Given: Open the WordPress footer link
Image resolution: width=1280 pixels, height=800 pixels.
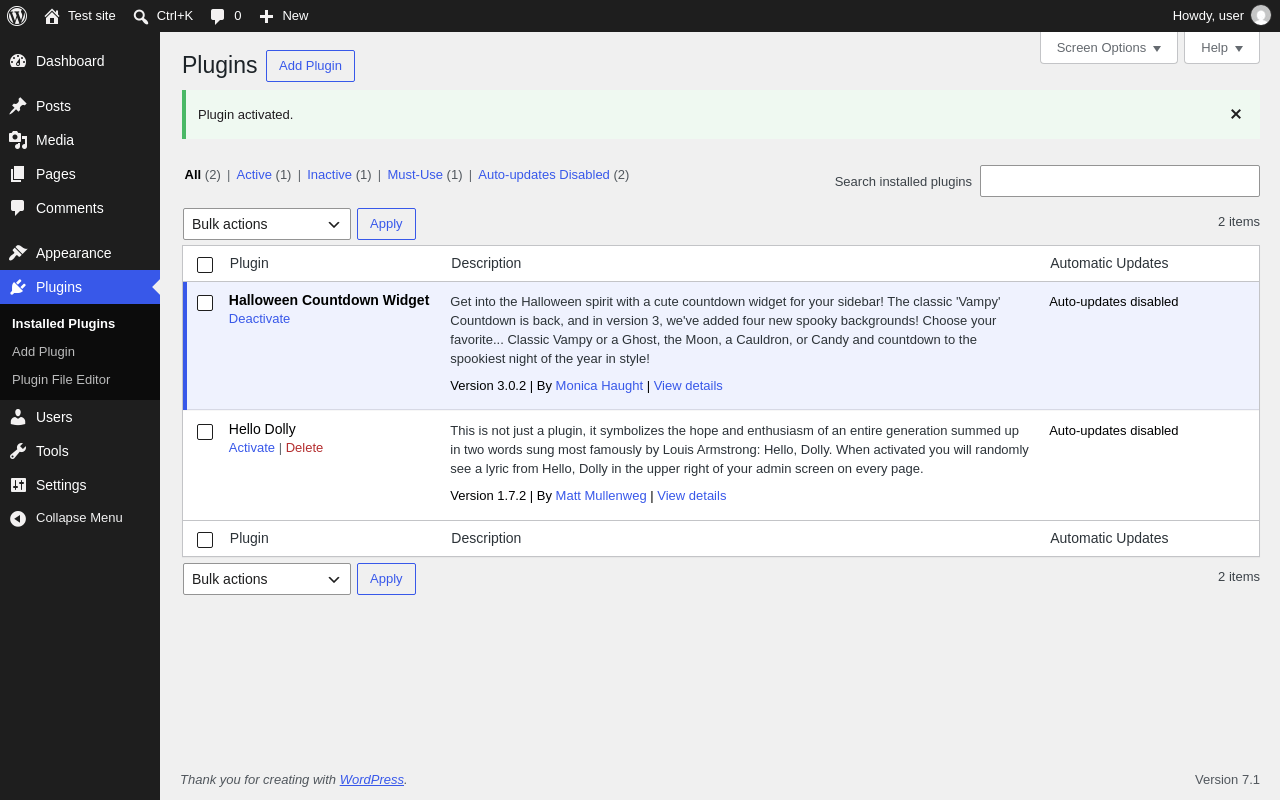Looking at the screenshot, I should (372, 780).
